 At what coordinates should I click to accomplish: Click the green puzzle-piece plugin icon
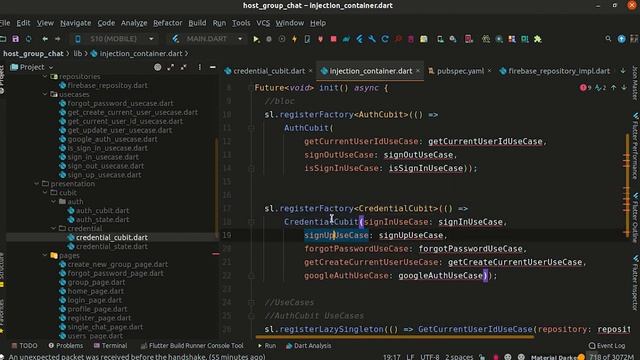coord(538,39)
